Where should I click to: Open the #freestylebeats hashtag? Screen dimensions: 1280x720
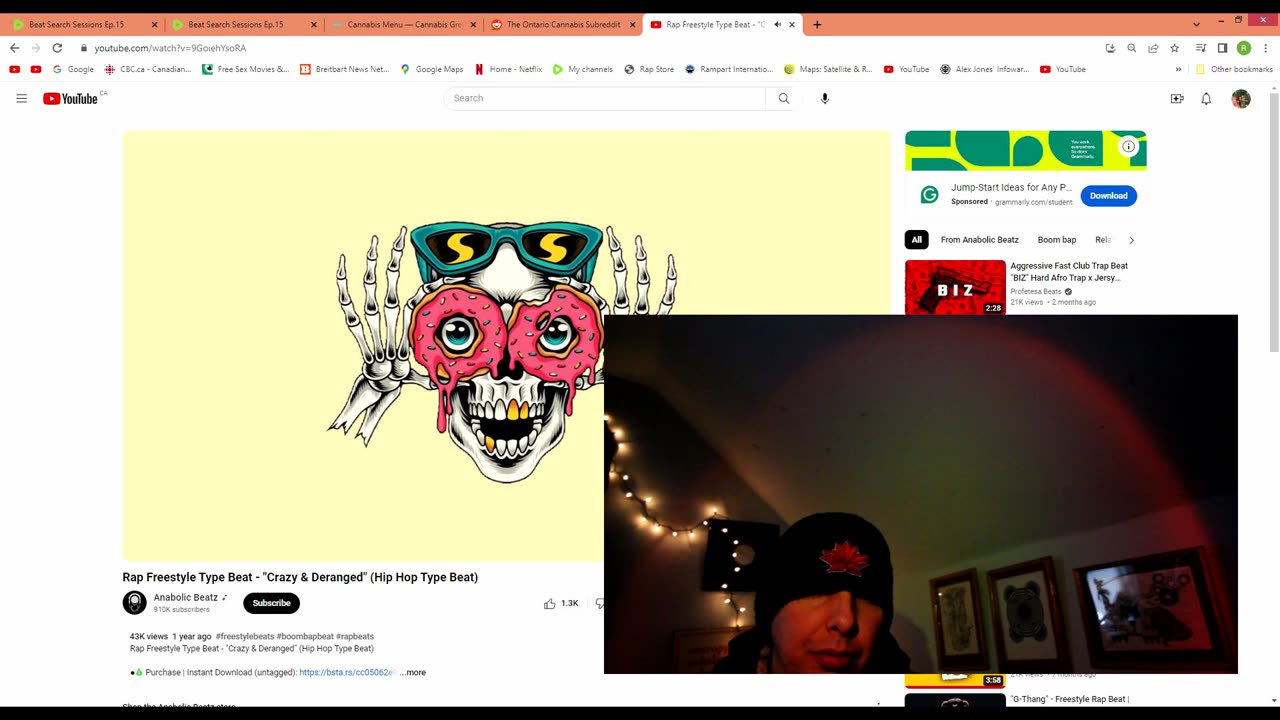[x=244, y=636]
